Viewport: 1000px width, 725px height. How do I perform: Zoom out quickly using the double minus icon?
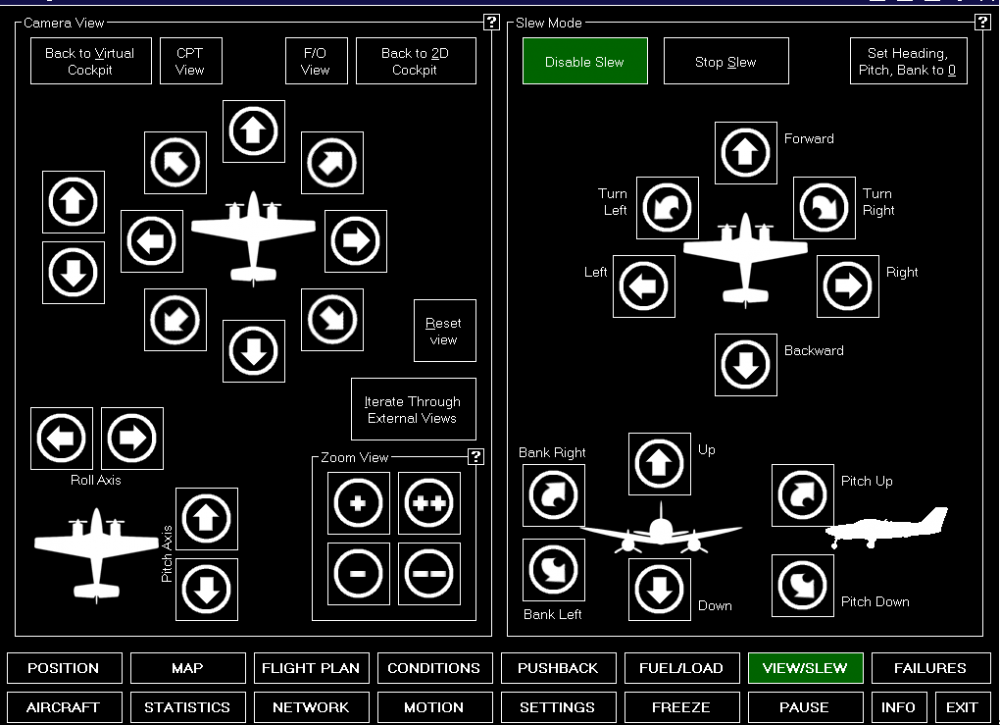click(x=429, y=573)
